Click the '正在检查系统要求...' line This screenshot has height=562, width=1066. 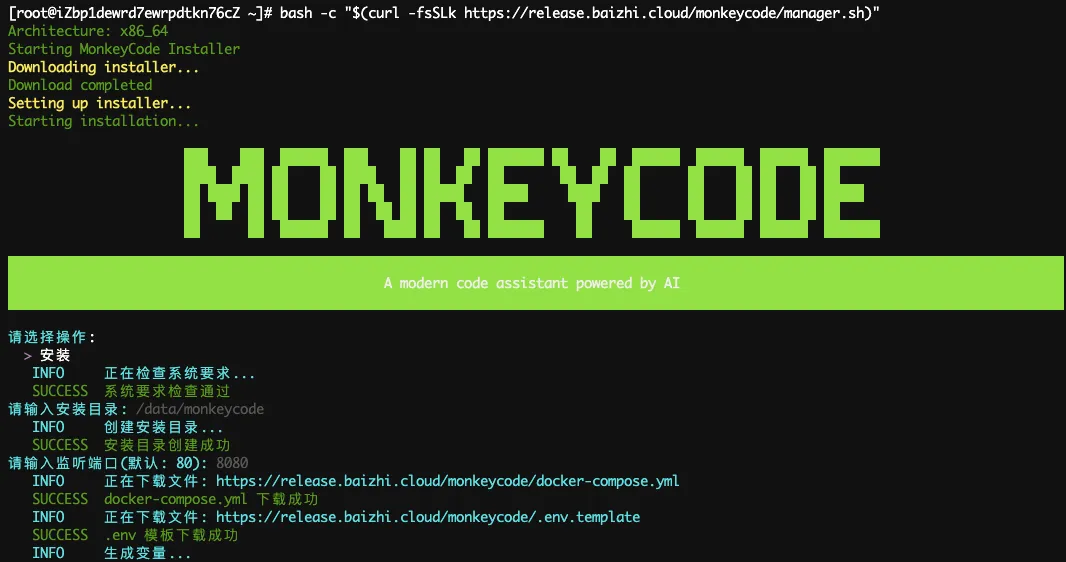(179, 373)
